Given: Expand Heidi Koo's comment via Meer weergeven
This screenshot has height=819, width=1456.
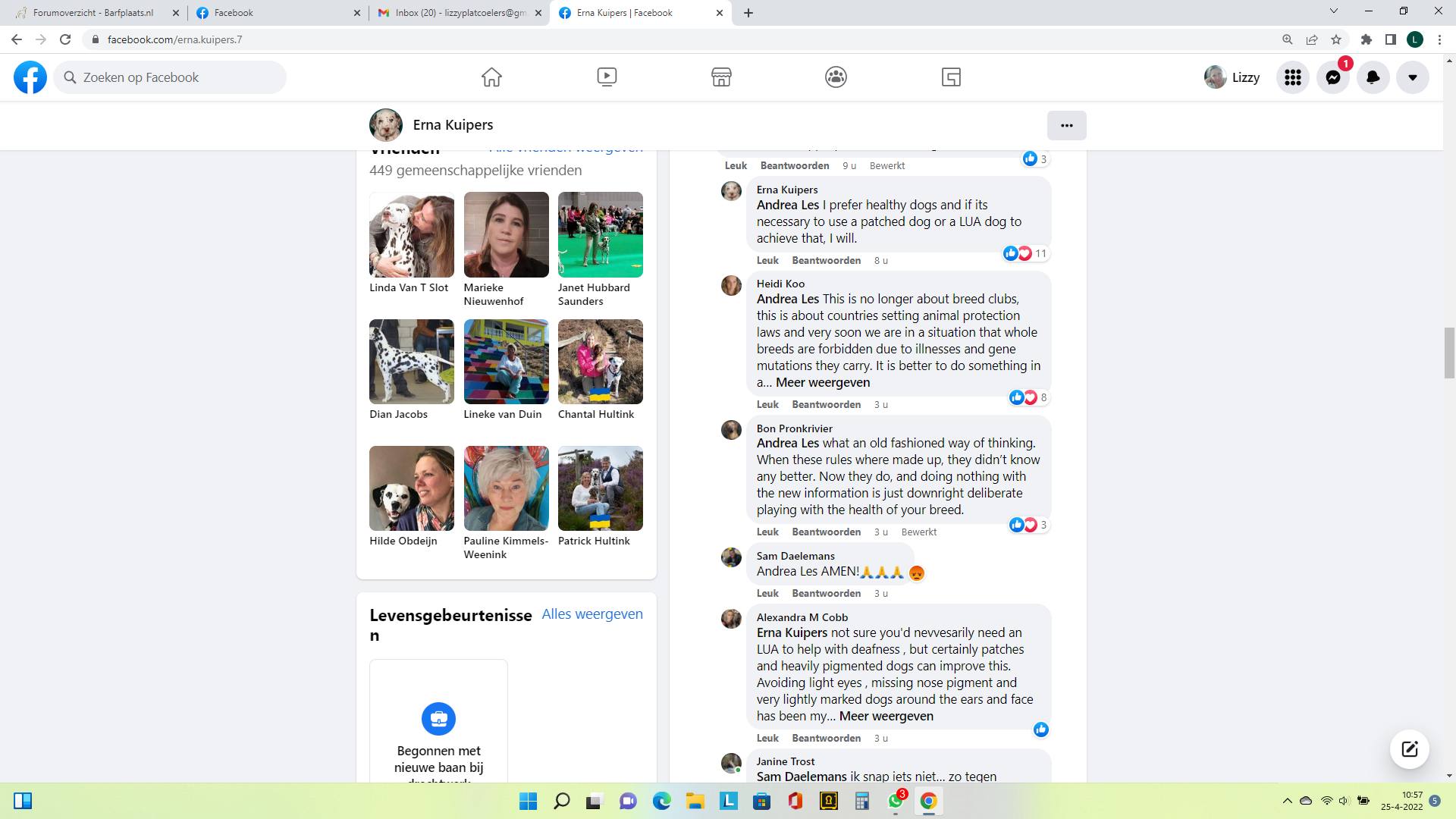Looking at the screenshot, I should pyautogui.click(x=823, y=383).
